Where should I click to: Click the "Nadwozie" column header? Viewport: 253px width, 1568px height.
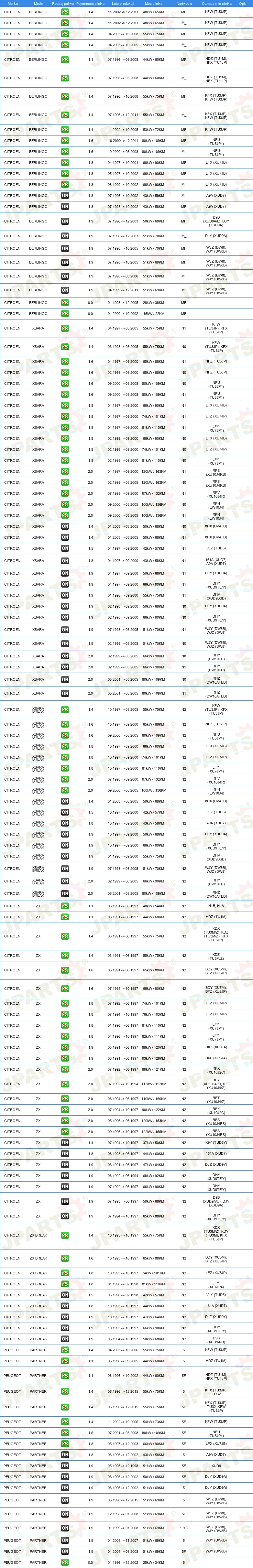pos(184,3)
